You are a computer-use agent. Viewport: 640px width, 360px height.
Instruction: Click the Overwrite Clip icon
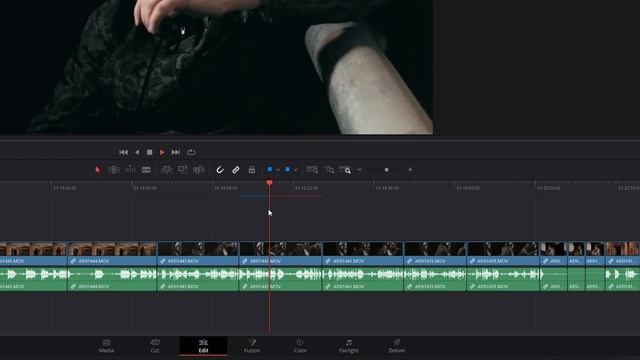[x=182, y=170]
